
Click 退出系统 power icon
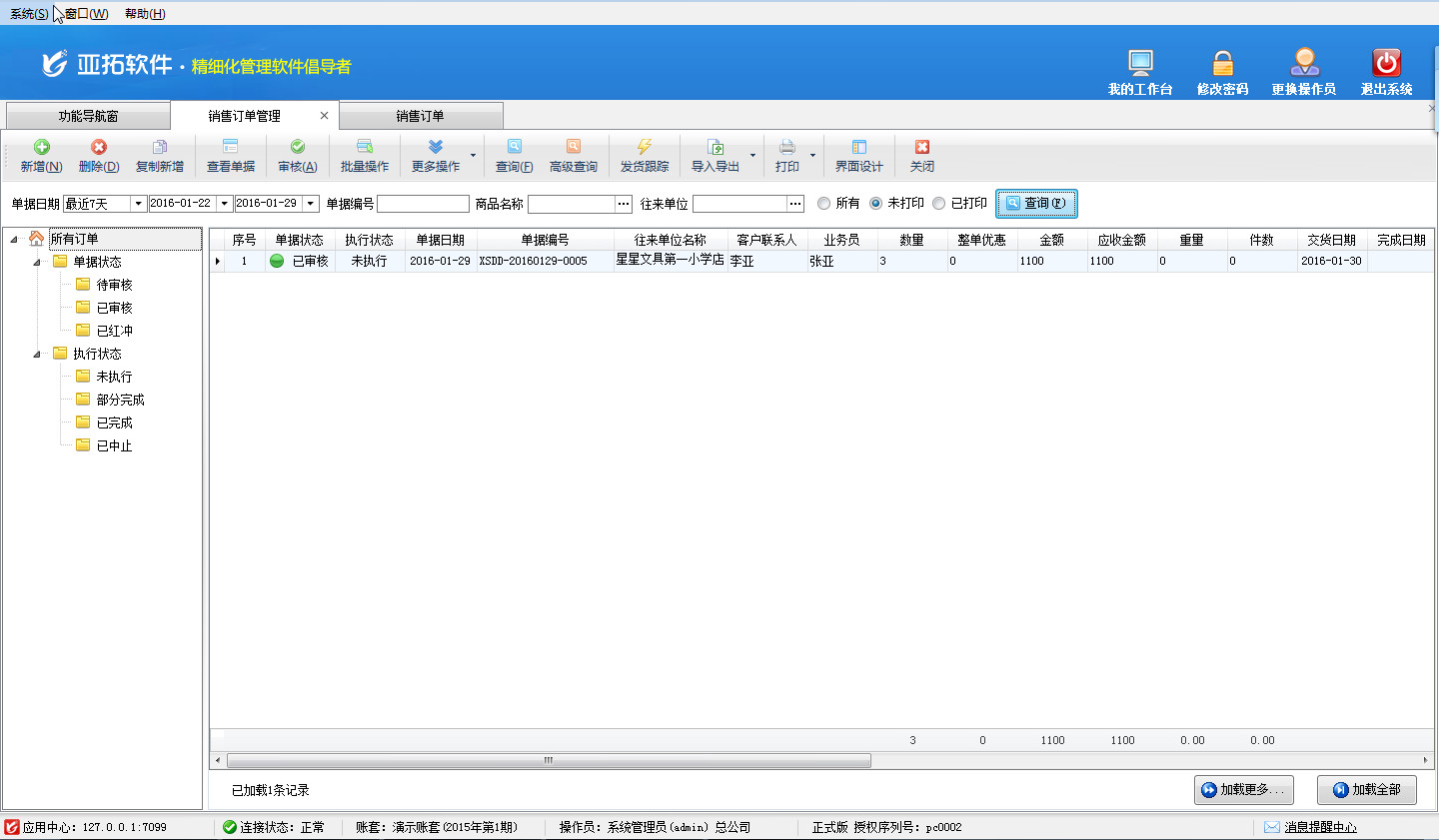[x=1386, y=63]
